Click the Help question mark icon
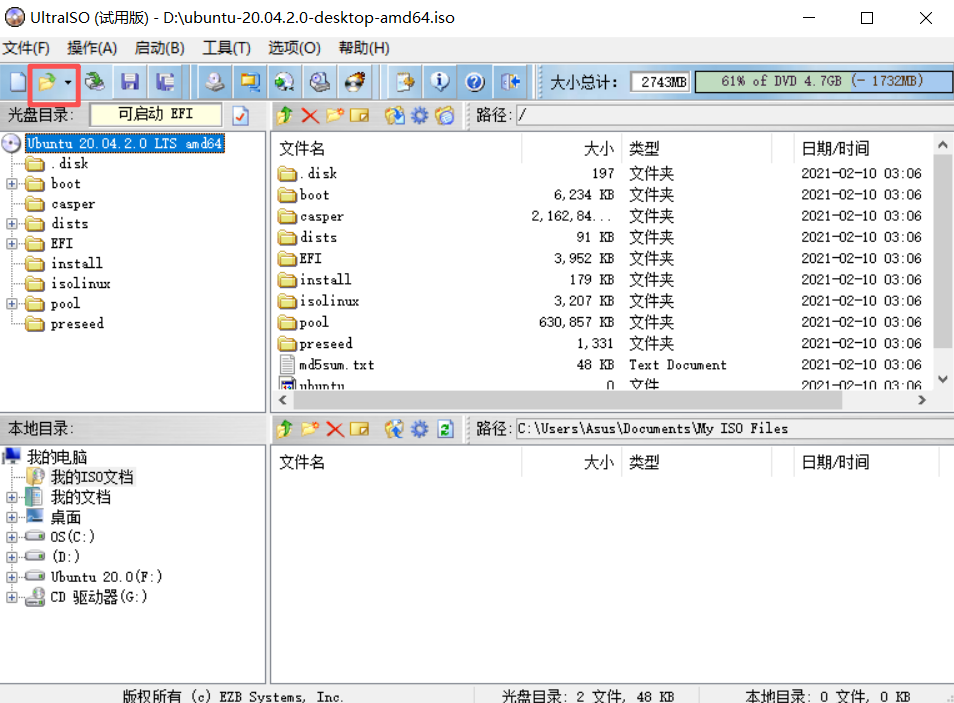Viewport: 954px width, 703px height. tap(475, 82)
